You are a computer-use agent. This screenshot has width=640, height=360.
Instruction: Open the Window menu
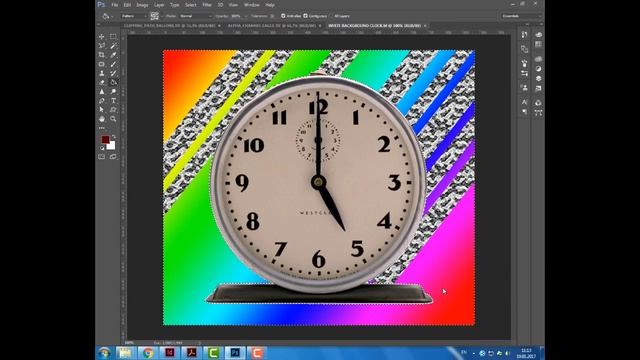[x=251, y=5]
